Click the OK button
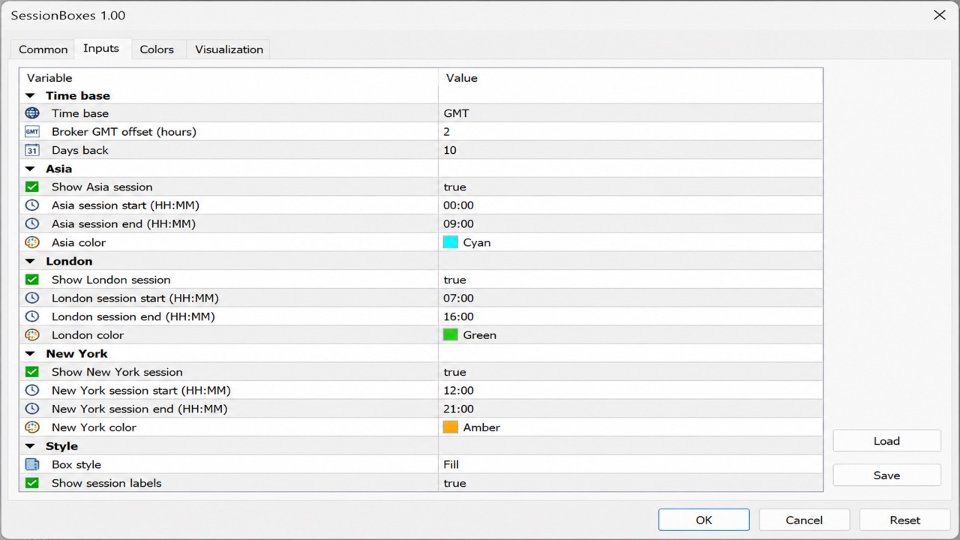Screen dimensions: 960x540 pos(703,520)
